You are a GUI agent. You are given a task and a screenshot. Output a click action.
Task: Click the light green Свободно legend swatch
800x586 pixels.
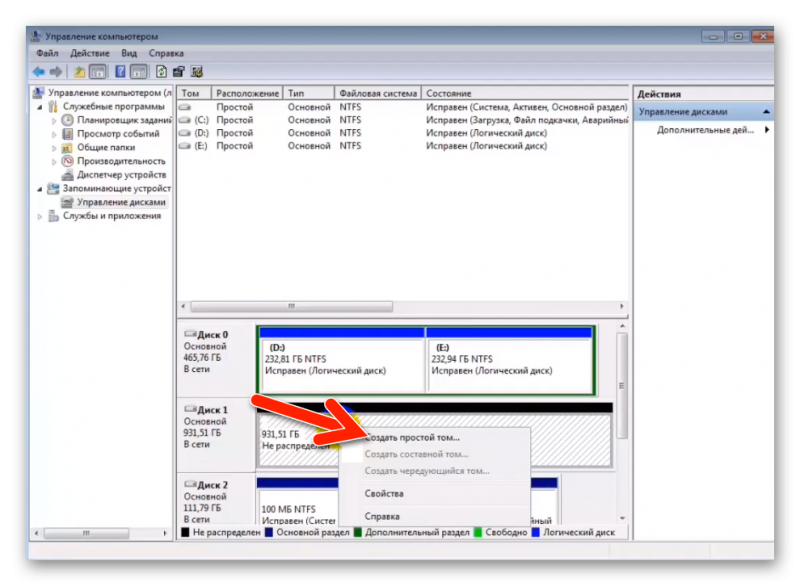point(478,532)
